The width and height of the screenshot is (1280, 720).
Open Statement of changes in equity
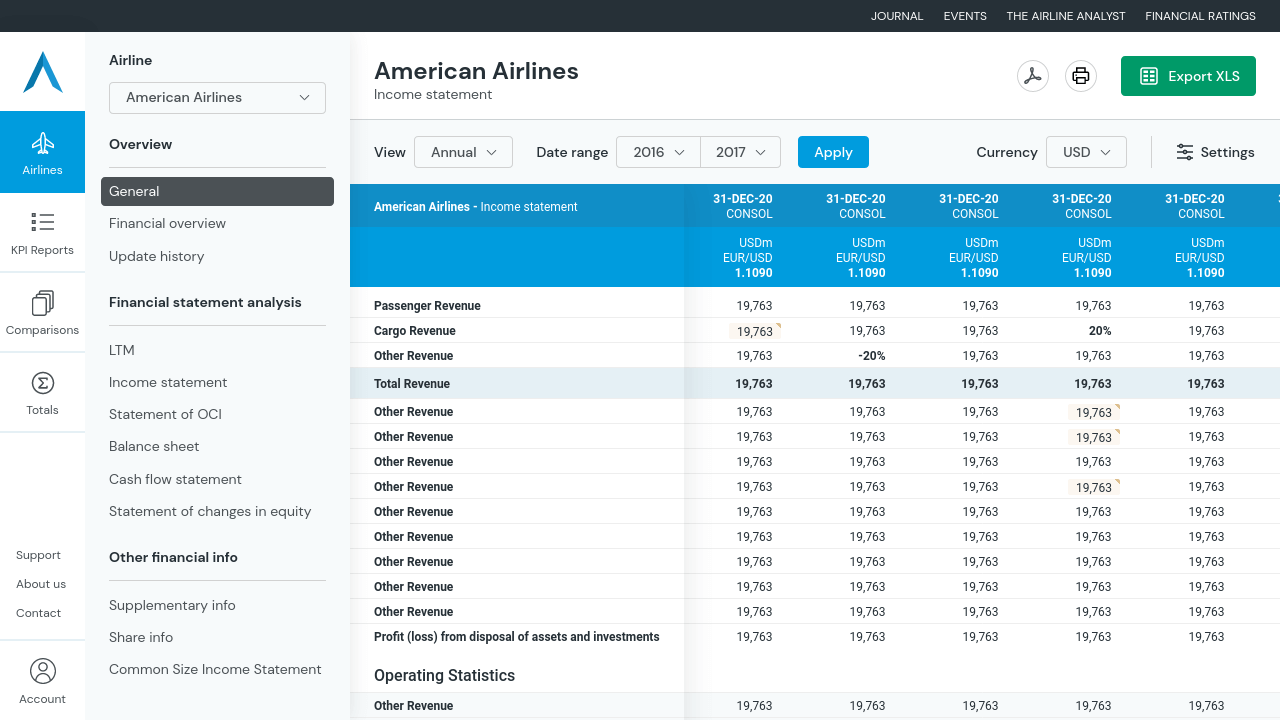210,511
